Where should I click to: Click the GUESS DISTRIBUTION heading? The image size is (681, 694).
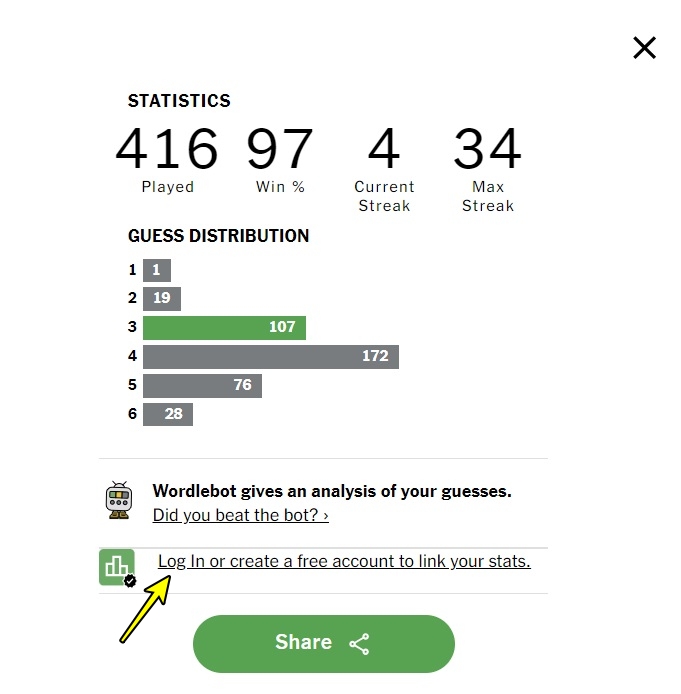point(218,236)
